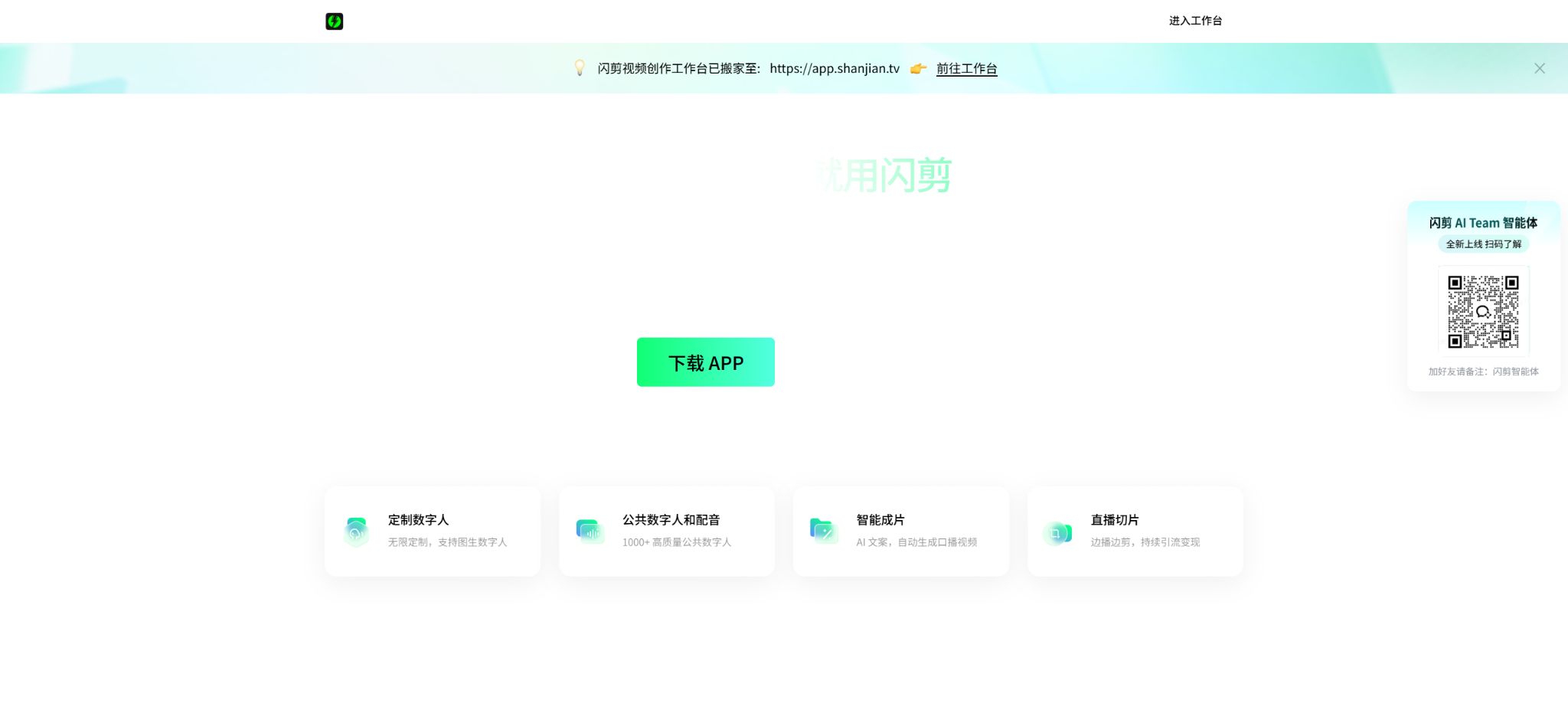Click the Shanjian green lightning logo

point(335,21)
